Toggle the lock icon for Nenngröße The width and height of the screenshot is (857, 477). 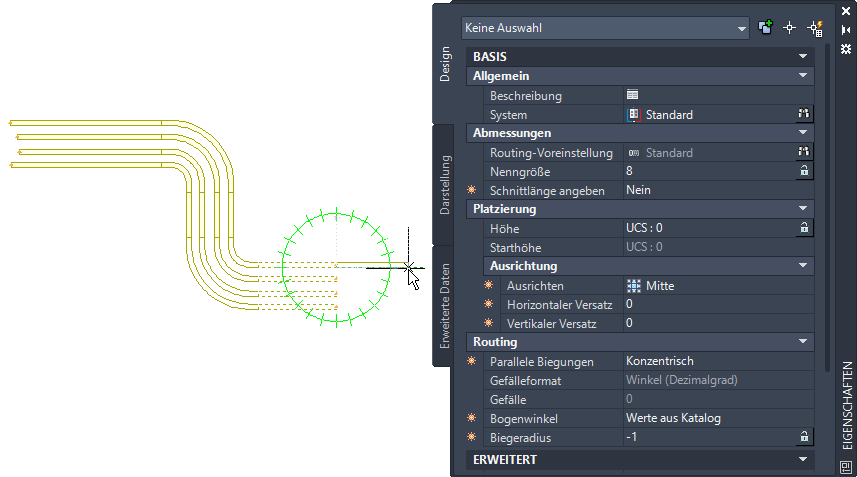point(804,171)
